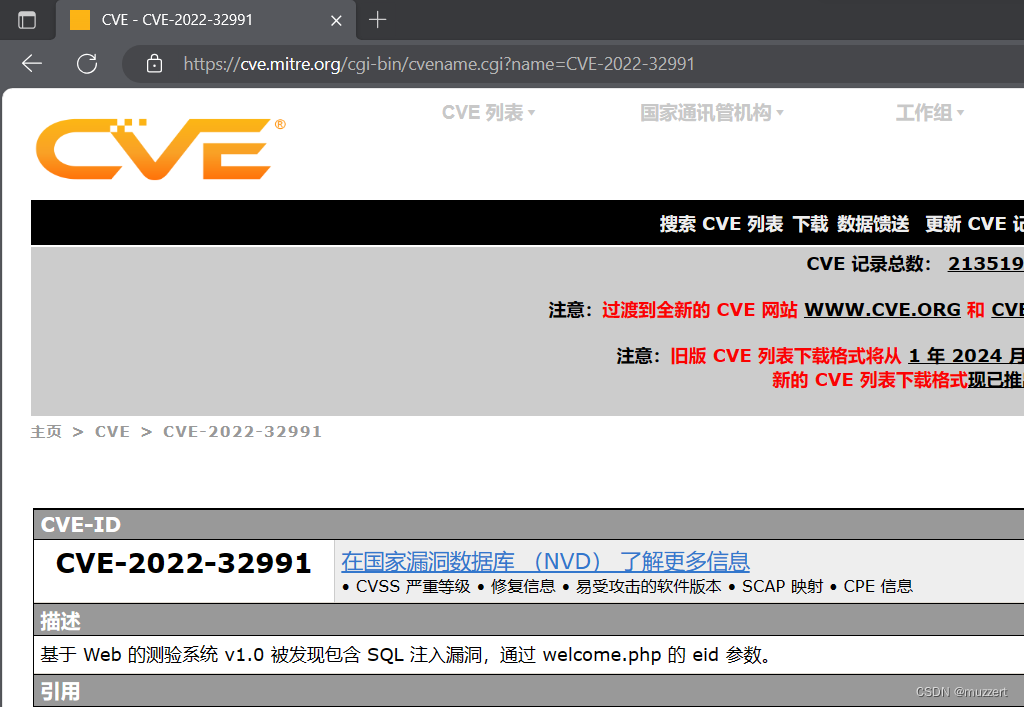
Task: Open the browser tab overview icon
Action: (x=27, y=20)
